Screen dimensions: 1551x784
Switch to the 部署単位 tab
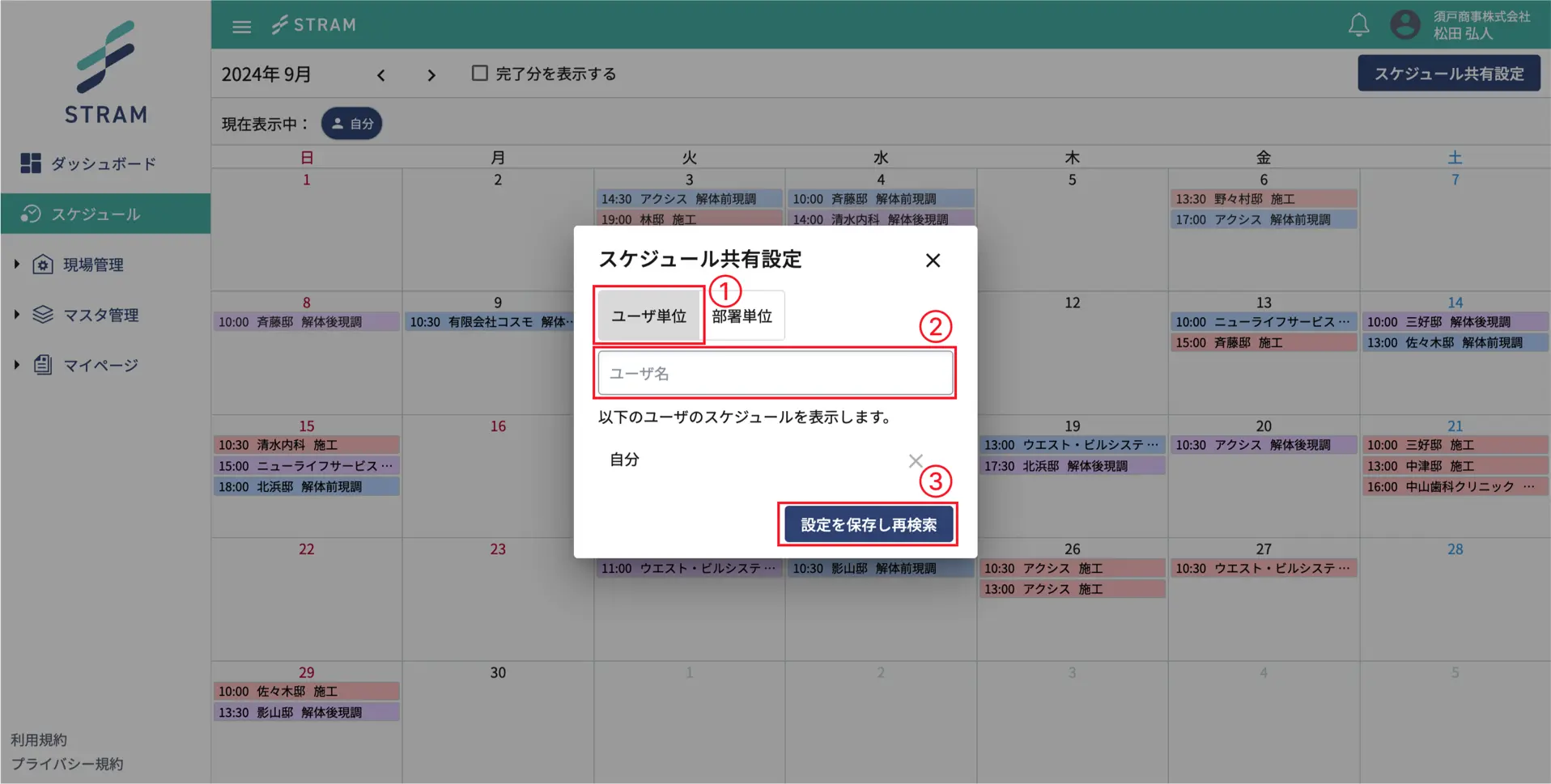[742, 316]
